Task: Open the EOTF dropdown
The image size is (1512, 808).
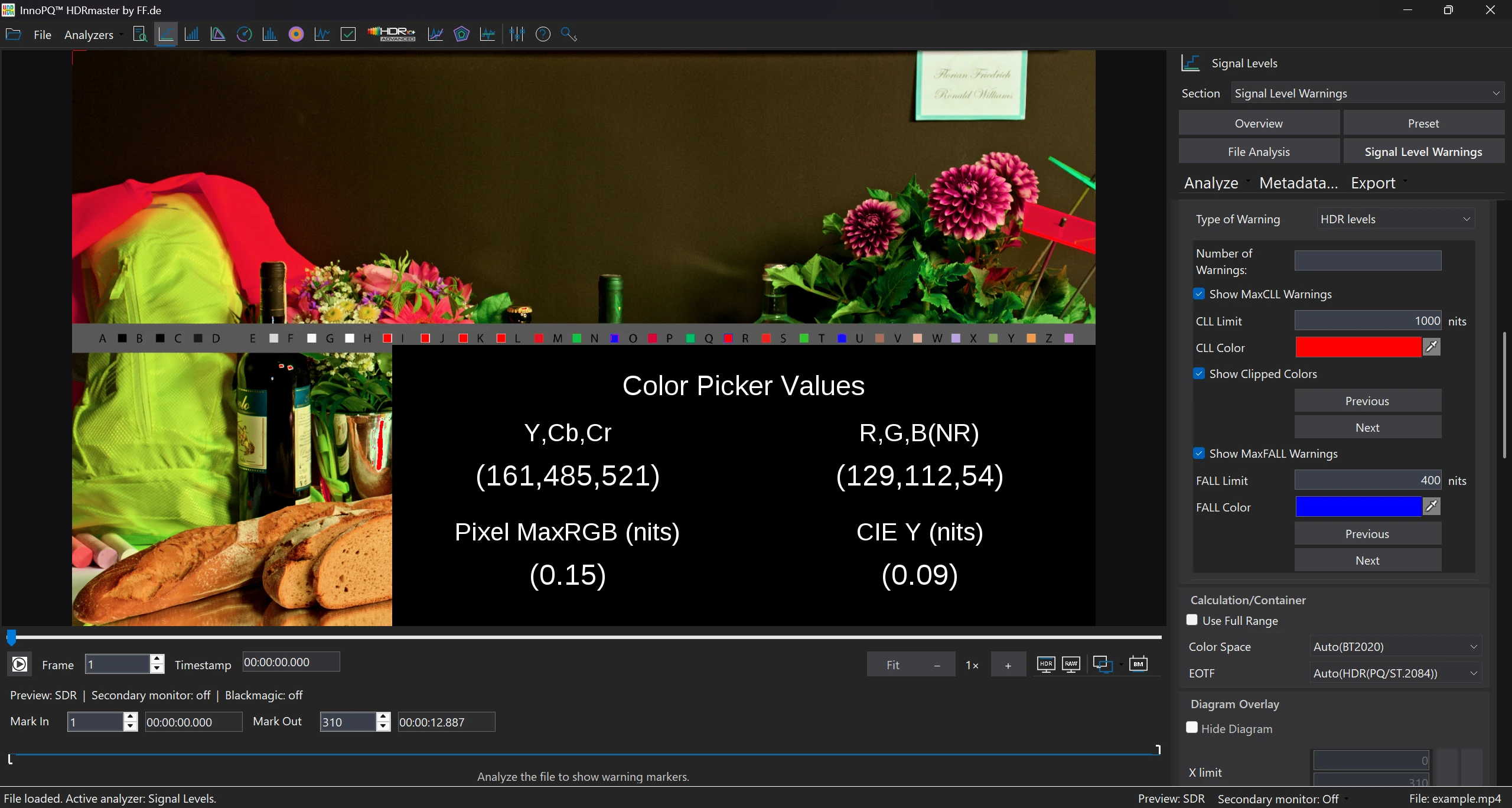Action: coord(1396,673)
